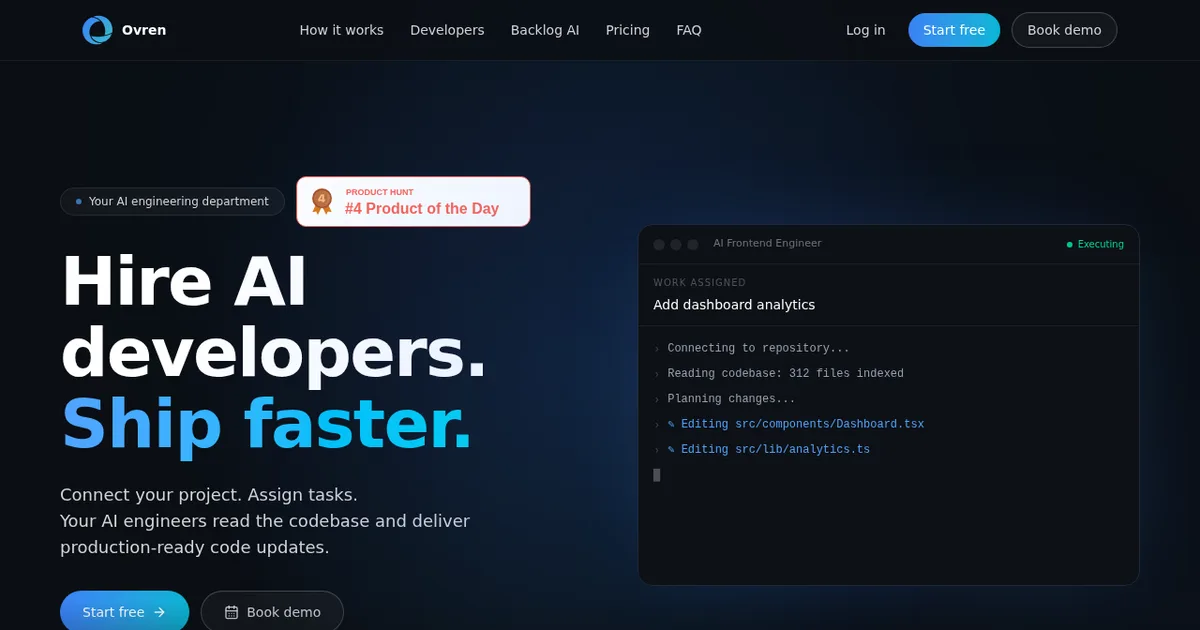Click the hero Book demo button

pos(272,612)
